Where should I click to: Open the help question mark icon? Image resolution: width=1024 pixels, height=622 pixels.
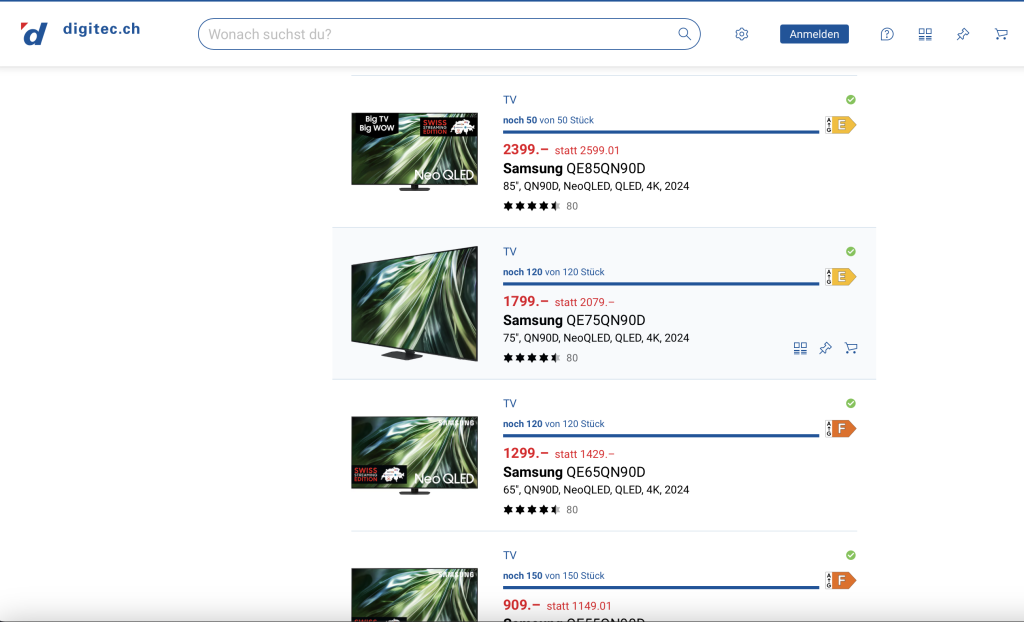point(887,34)
